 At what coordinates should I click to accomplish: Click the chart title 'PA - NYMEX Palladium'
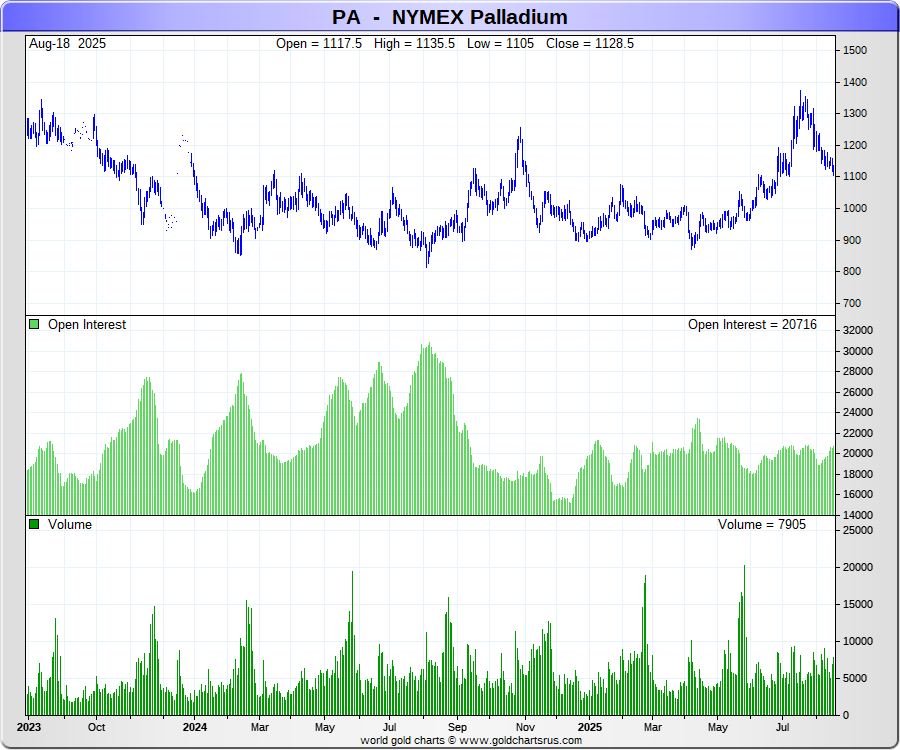[449, 17]
